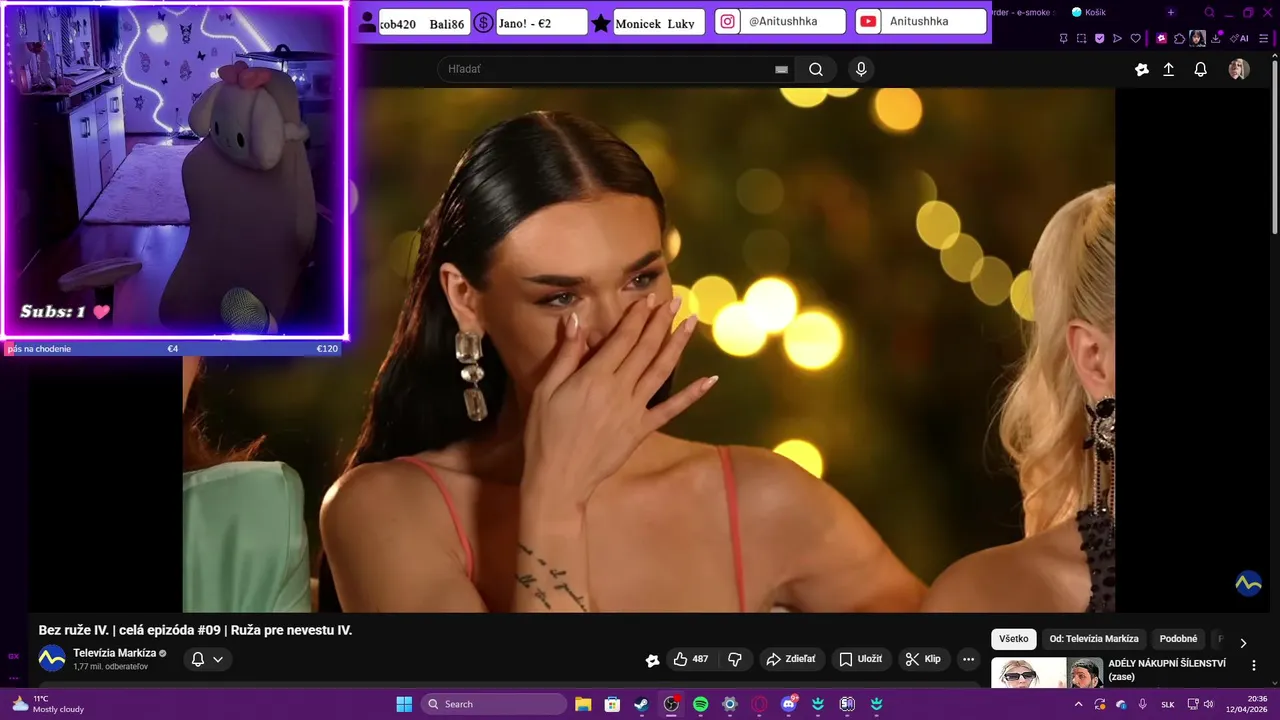Open Discord from the taskbar
1280x720 pixels.
tap(789, 704)
